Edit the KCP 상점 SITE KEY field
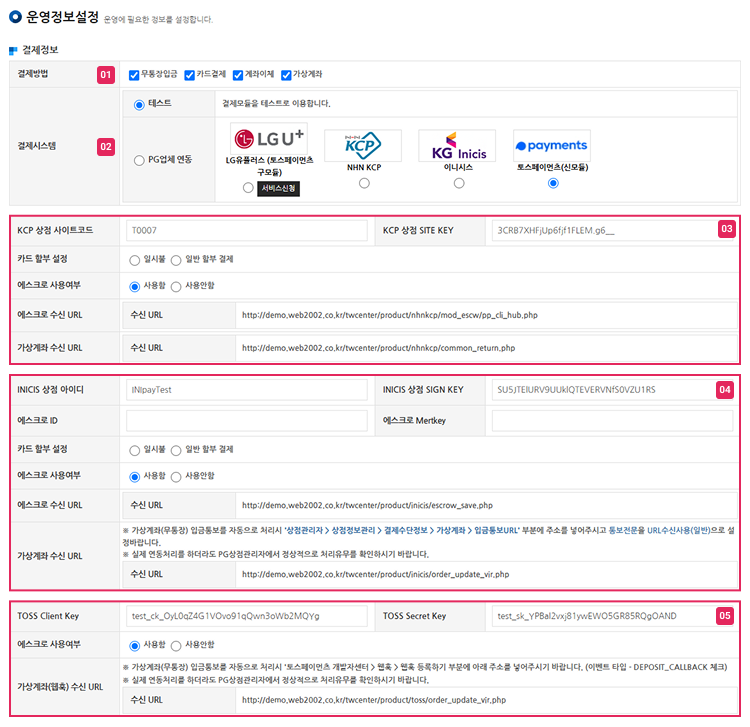Viewport: 750px width, 727px height. [612, 231]
